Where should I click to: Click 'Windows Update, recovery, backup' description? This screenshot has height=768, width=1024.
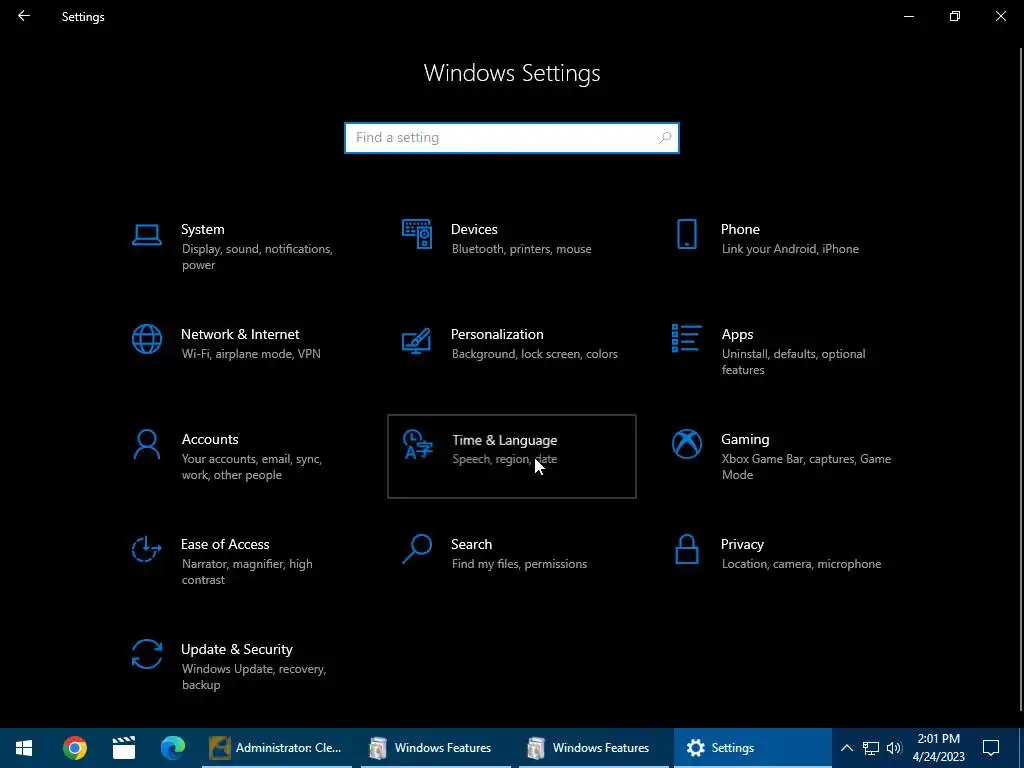point(253,677)
